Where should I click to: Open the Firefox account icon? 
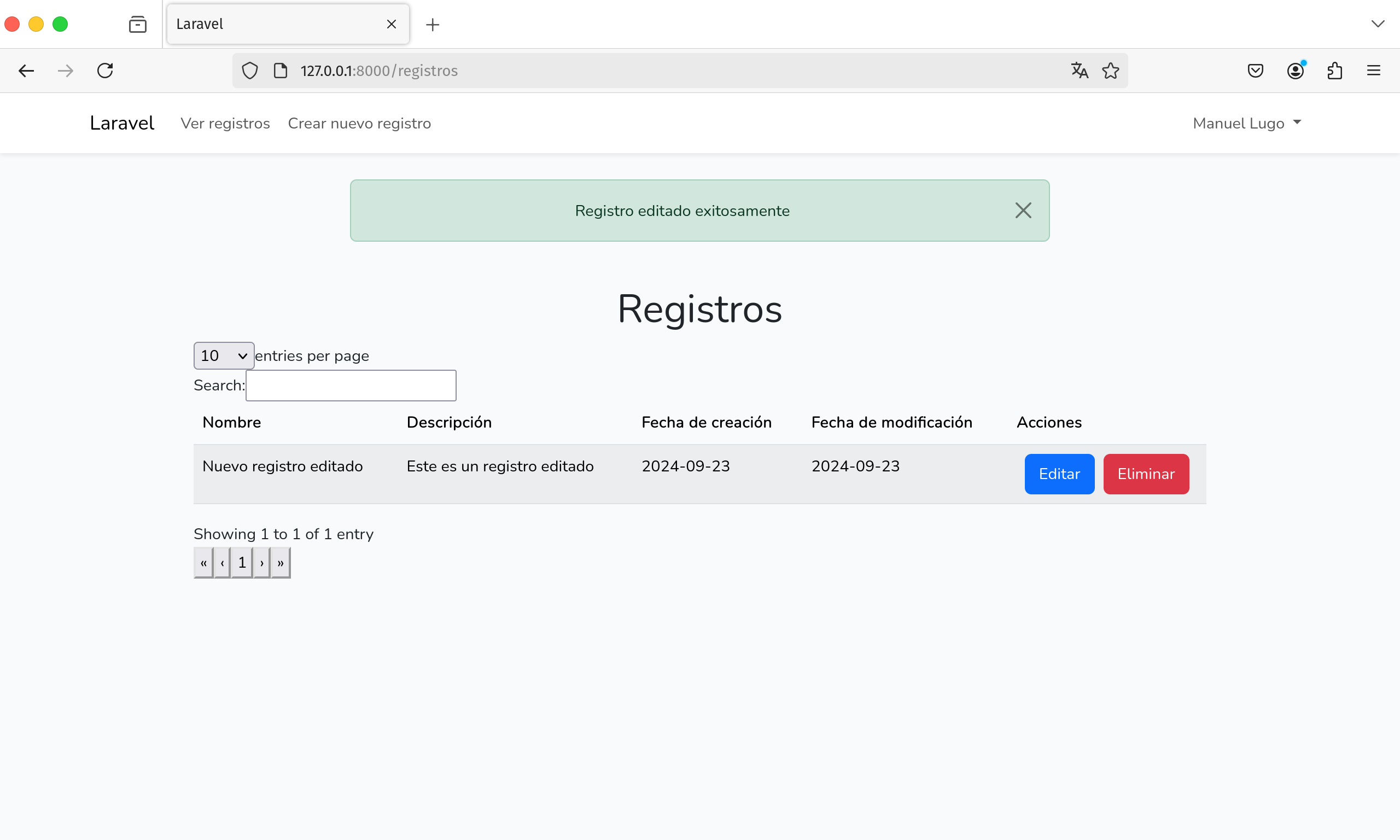click(x=1295, y=71)
